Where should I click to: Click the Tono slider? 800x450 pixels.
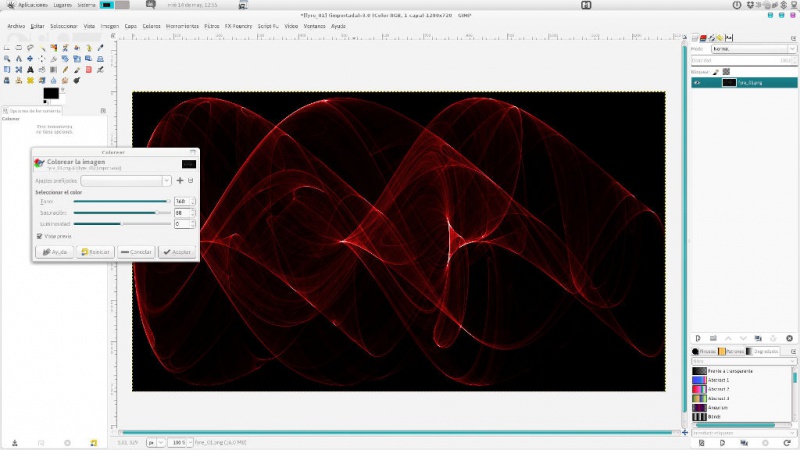(122, 202)
